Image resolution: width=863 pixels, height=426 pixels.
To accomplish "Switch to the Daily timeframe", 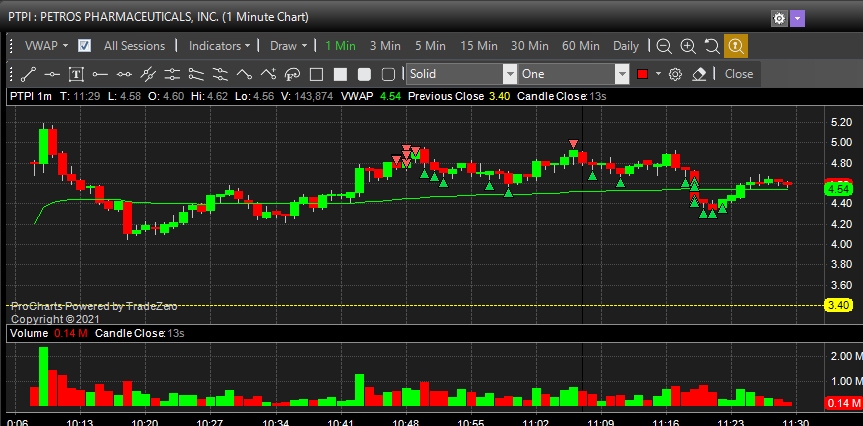I will tap(626, 46).
